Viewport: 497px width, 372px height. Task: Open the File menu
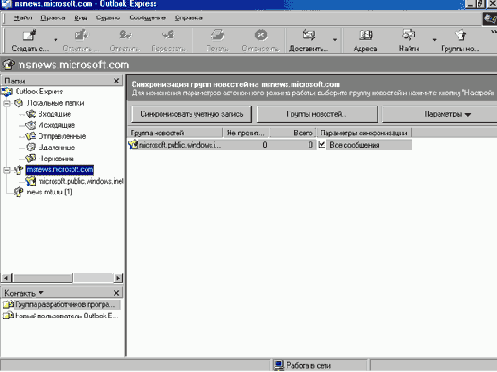pos(23,18)
